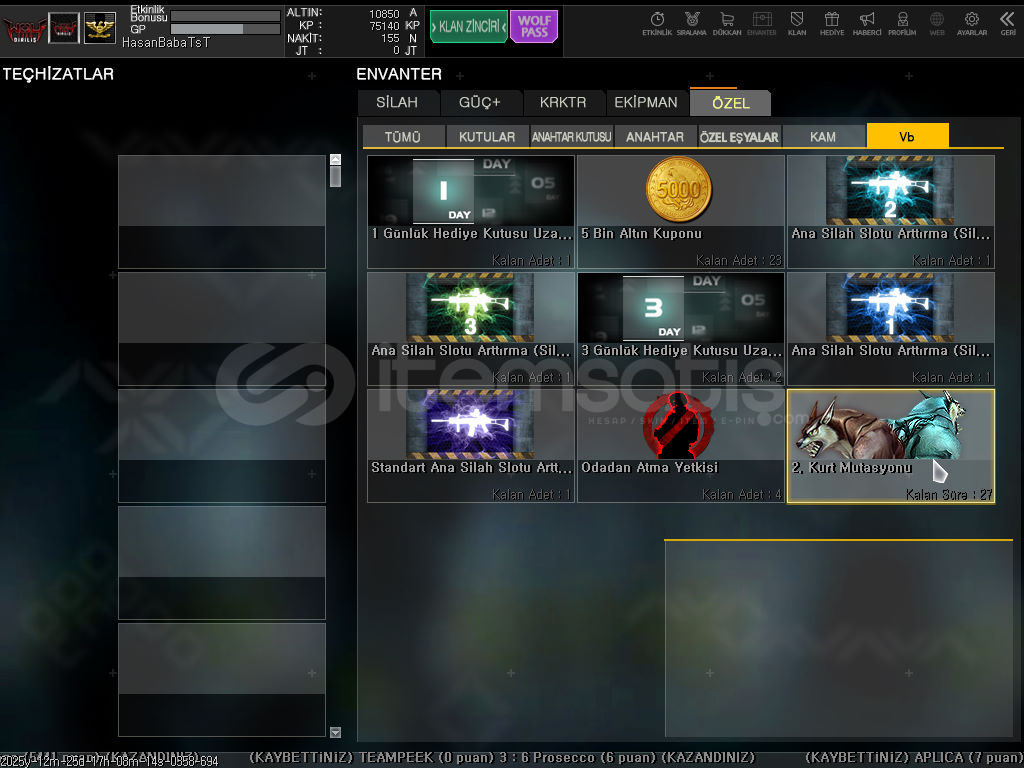Click the equipment list scroll-up arrow
The width and height of the screenshot is (1024, 768).
pos(335,160)
